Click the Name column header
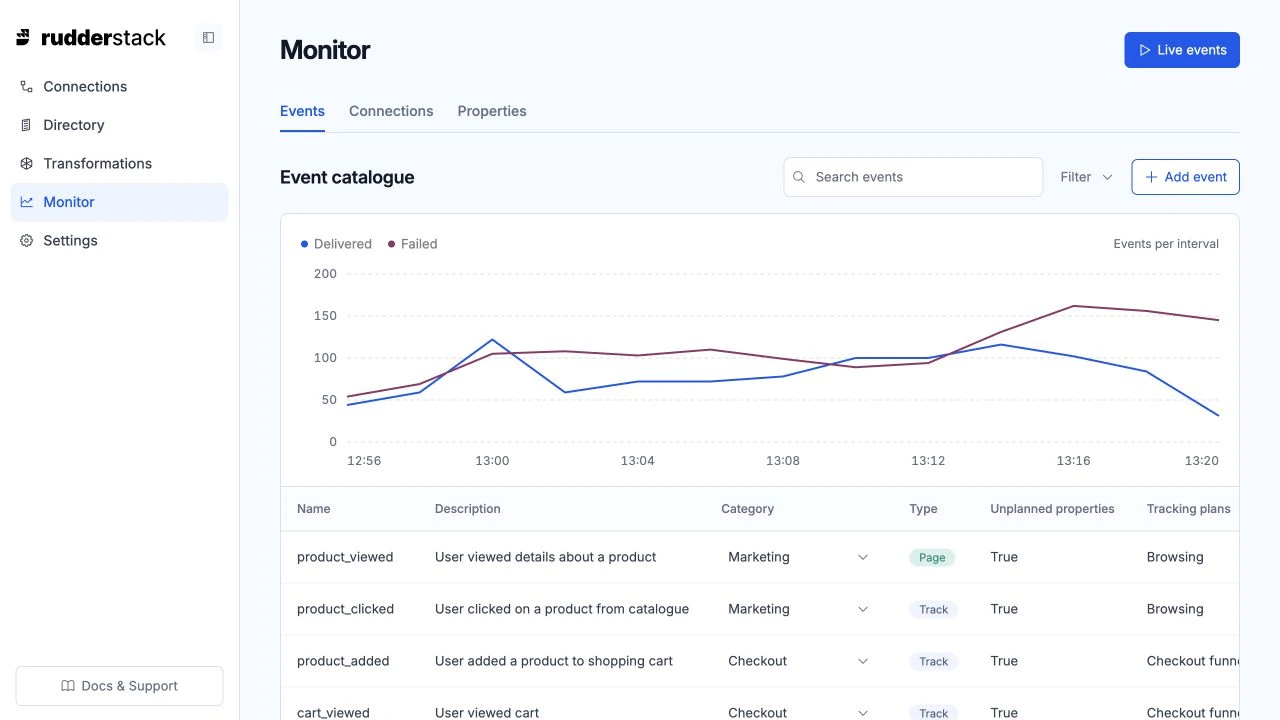Screen dimensions: 1280x720 click(313, 509)
